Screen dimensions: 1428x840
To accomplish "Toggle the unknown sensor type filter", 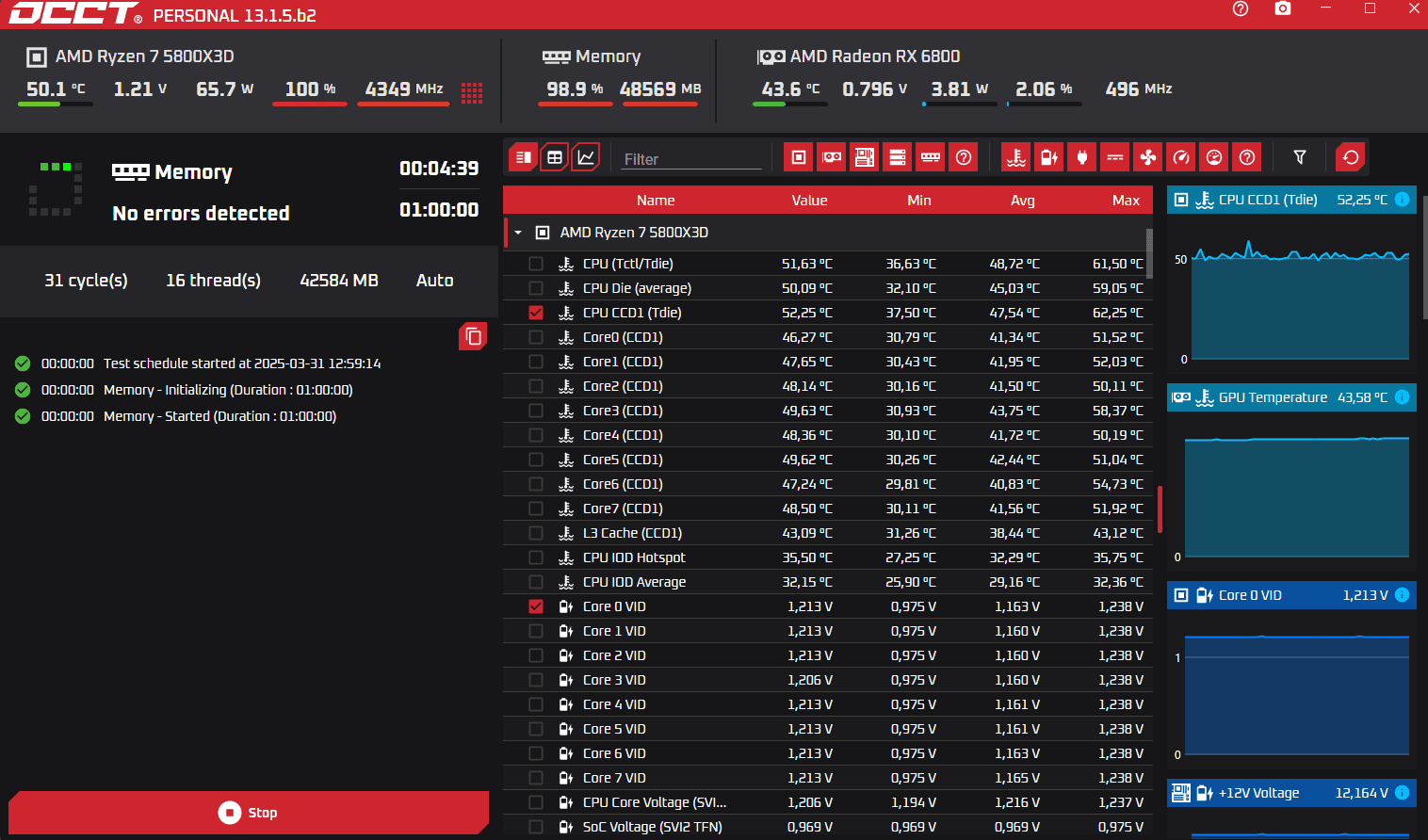I will (1247, 157).
